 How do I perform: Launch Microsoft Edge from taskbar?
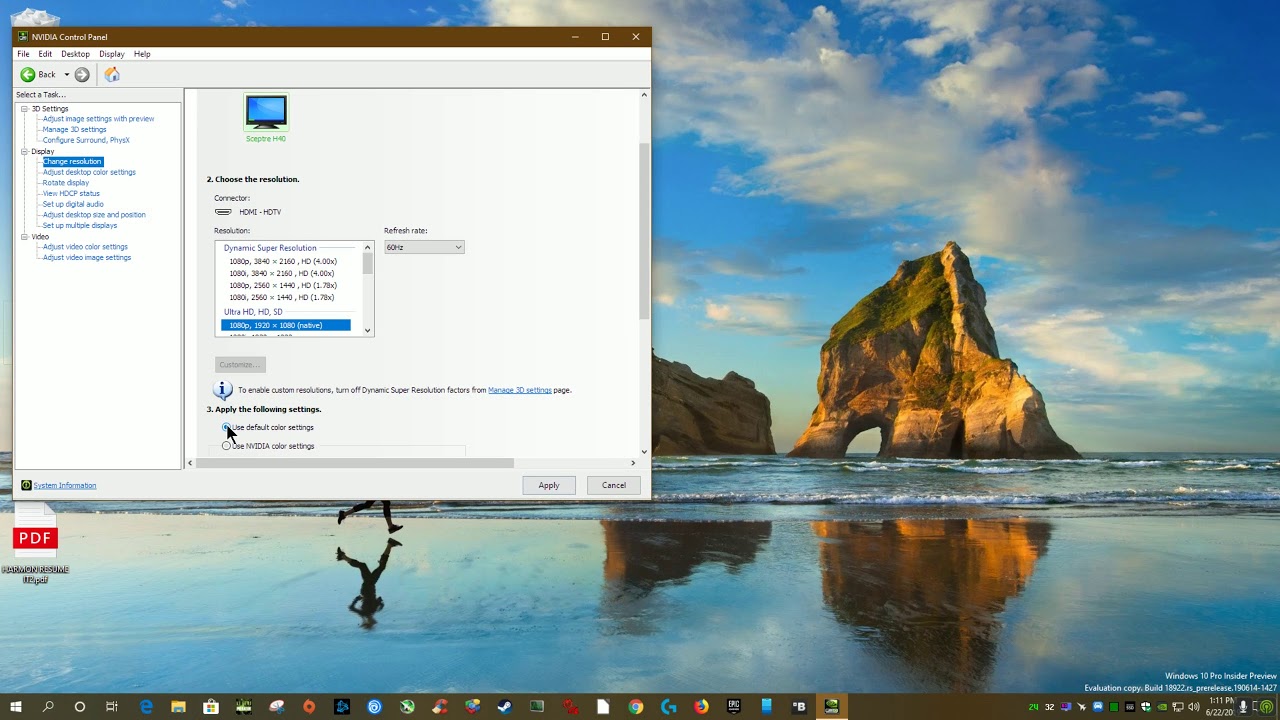click(146, 707)
